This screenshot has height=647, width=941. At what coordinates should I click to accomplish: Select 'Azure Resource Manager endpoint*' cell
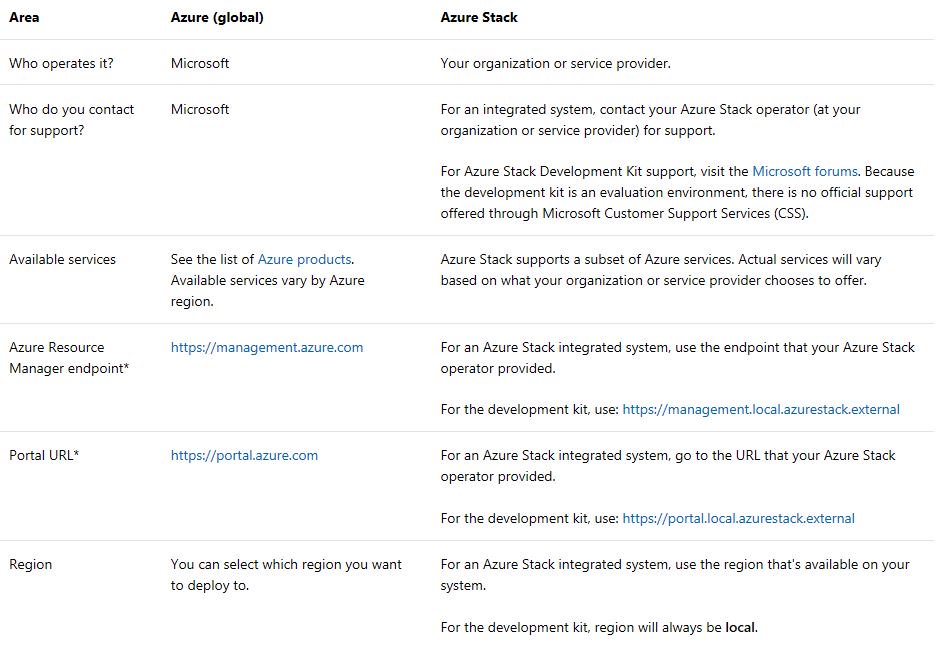click(69, 358)
